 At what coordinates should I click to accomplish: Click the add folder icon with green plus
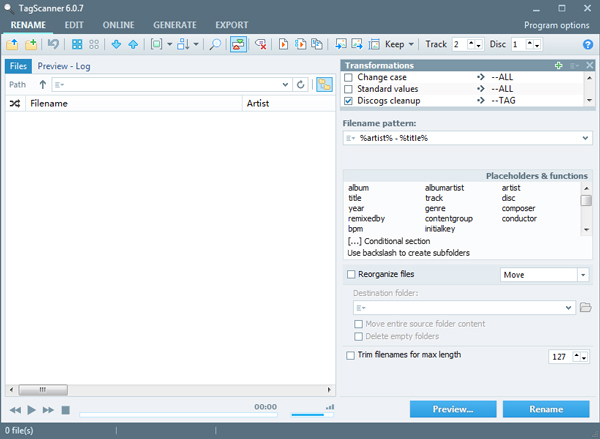click(x=31, y=44)
